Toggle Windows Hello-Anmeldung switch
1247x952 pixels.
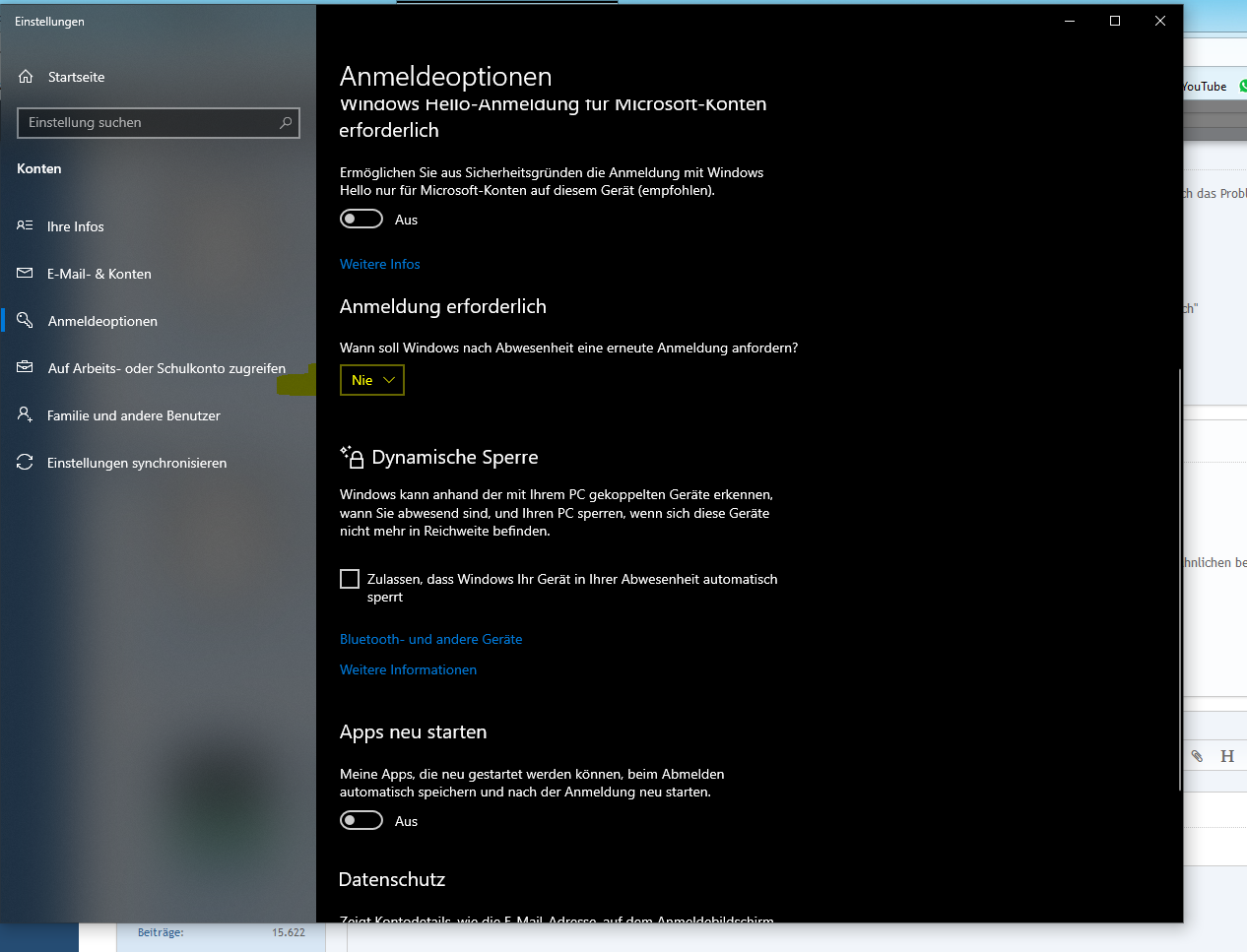[361, 219]
